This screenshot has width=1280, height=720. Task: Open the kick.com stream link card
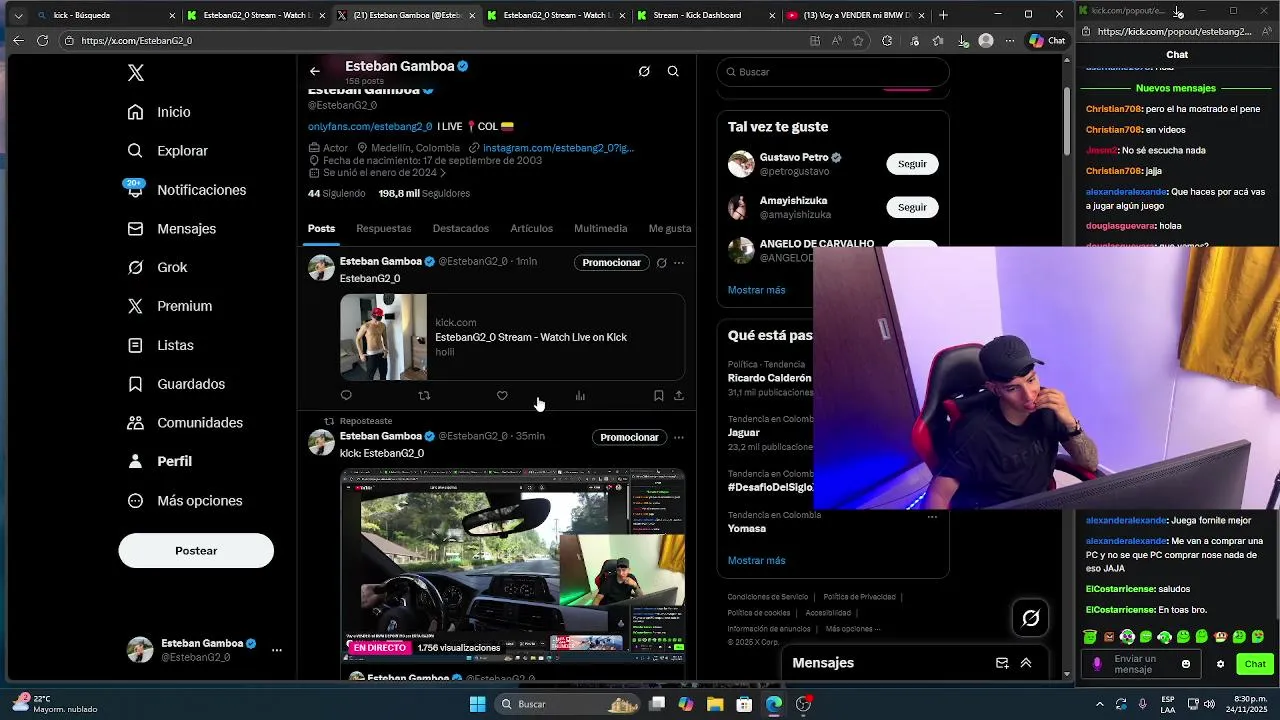point(512,337)
